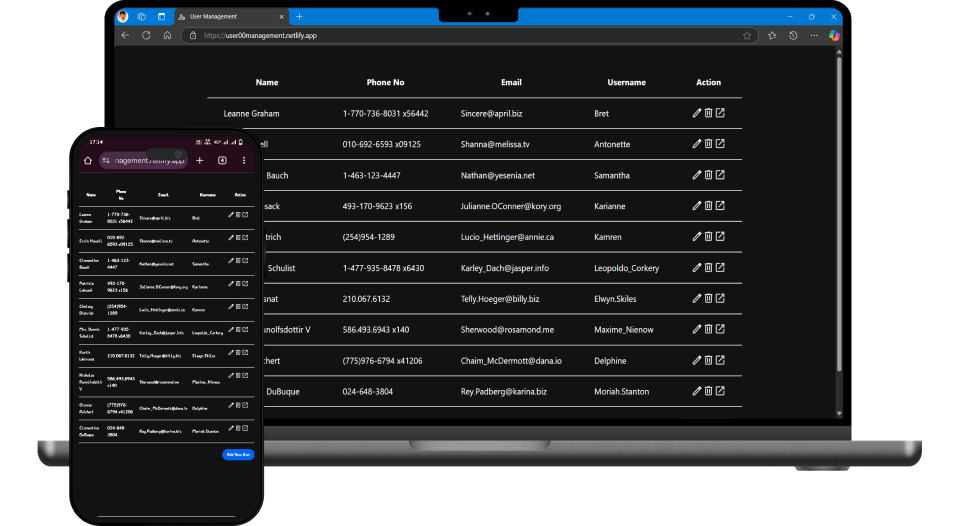960x526 pixels.
Task: Delete the Maxime_Nienow row
Action: point(708,329)
